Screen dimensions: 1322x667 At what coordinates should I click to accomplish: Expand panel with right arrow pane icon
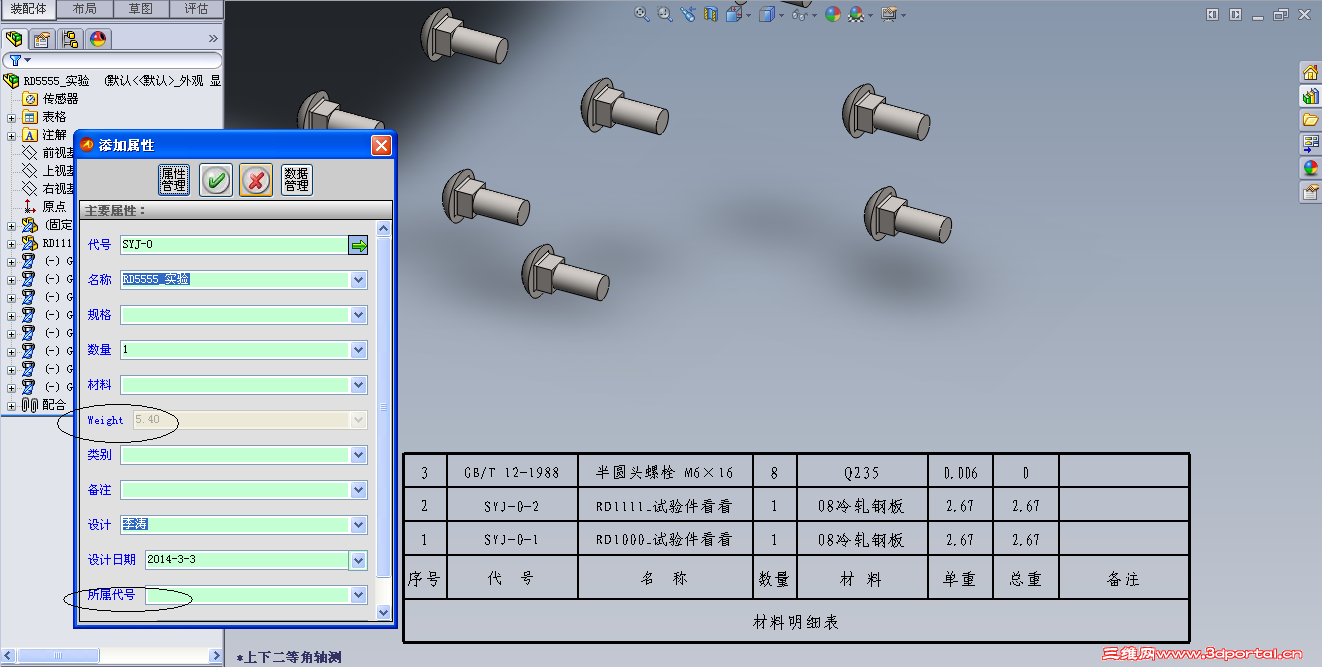[x=1235, y=14]
